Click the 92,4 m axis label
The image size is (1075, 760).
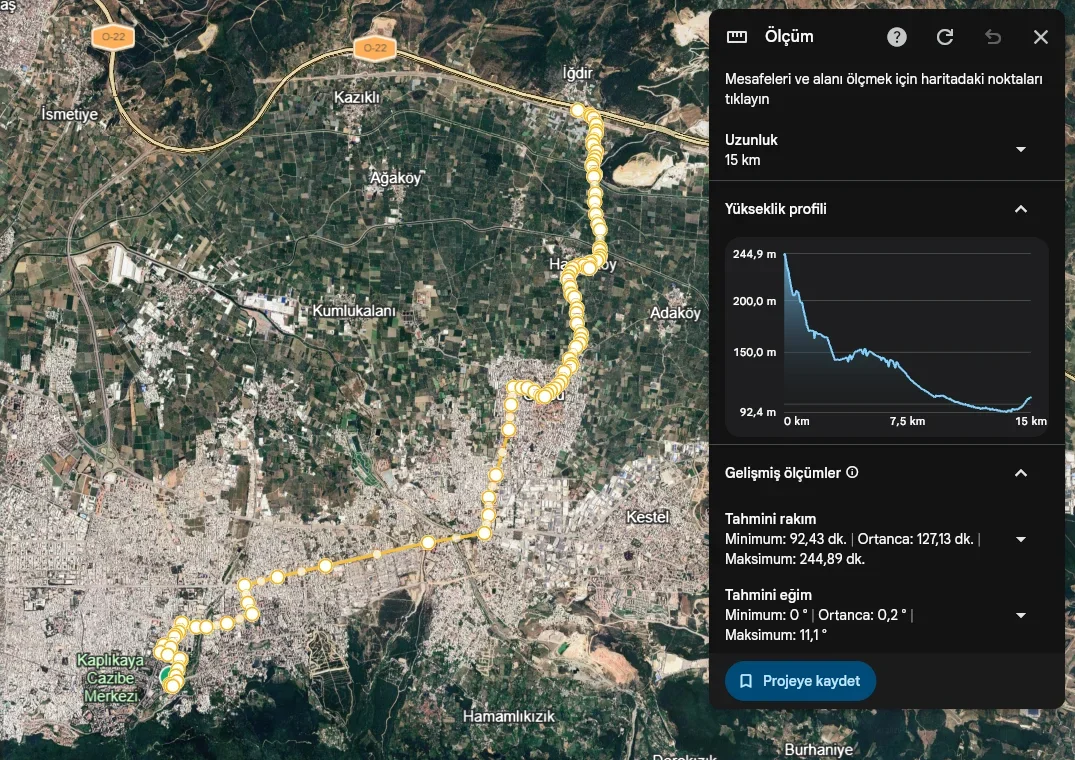click(x=758, y=412)
